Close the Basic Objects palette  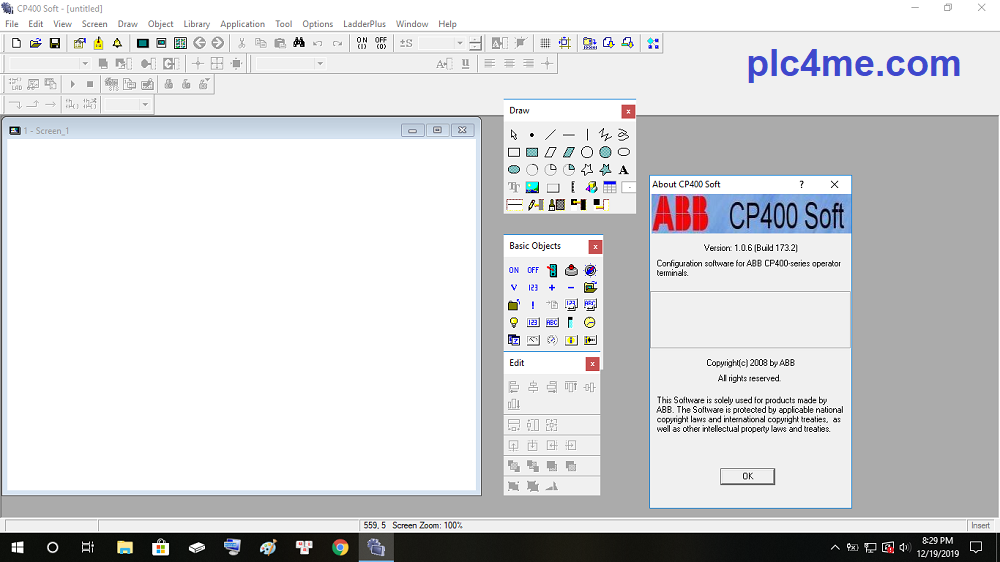595,247
